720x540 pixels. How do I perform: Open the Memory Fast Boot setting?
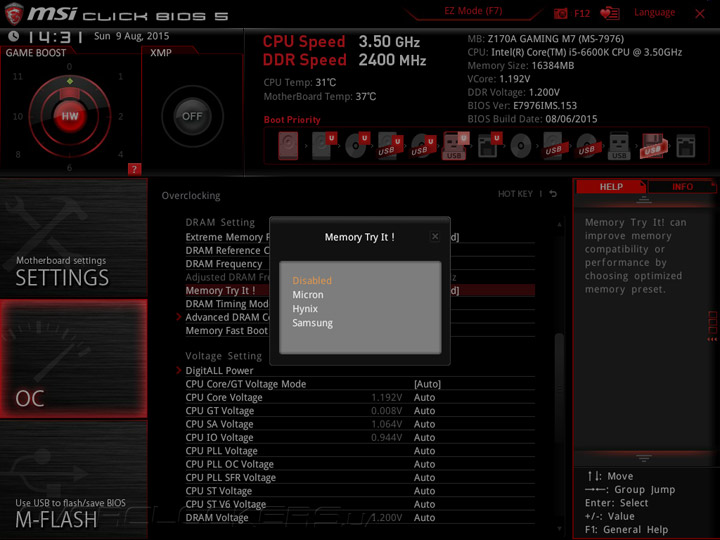pos(226,330)
